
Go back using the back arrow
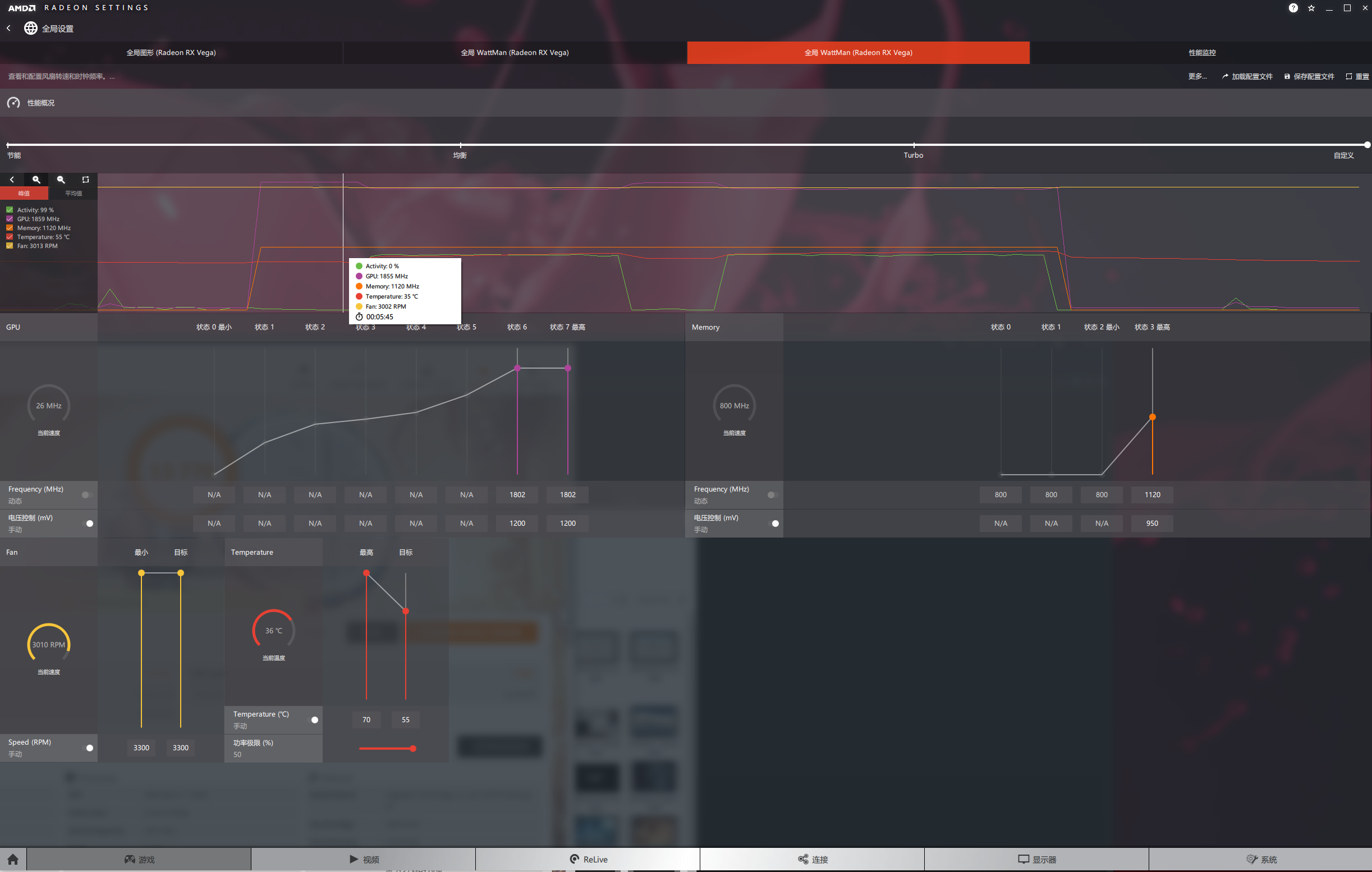point(8,28)
